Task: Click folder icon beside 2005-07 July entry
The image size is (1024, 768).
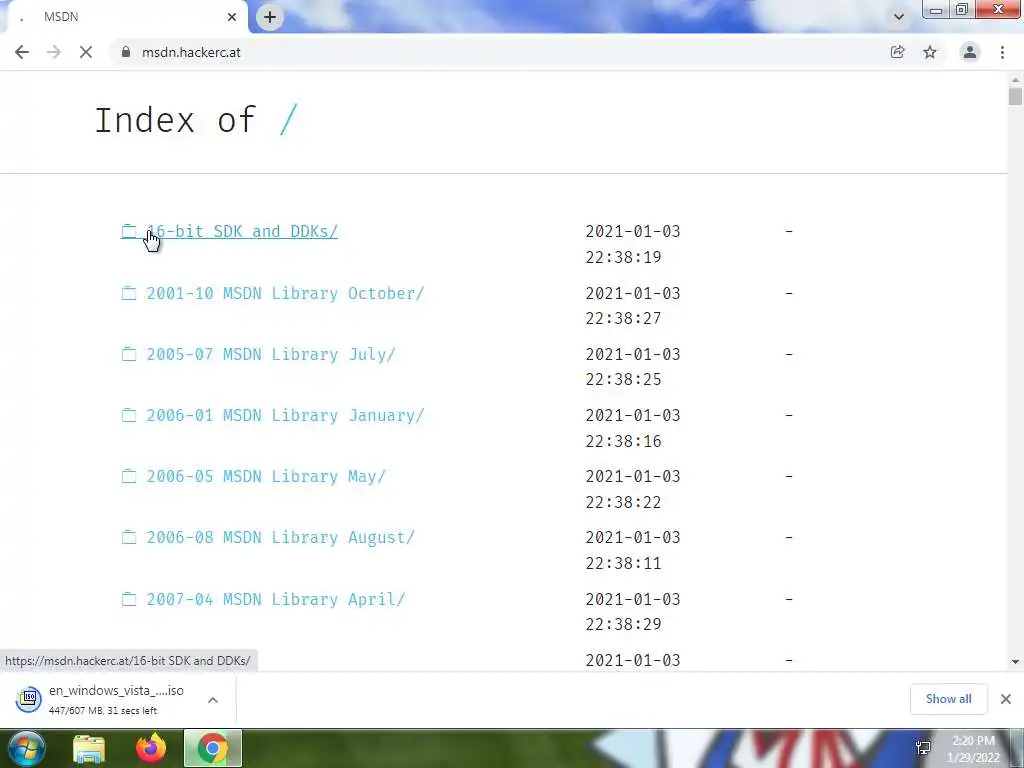Action: (x=129, y=354)
